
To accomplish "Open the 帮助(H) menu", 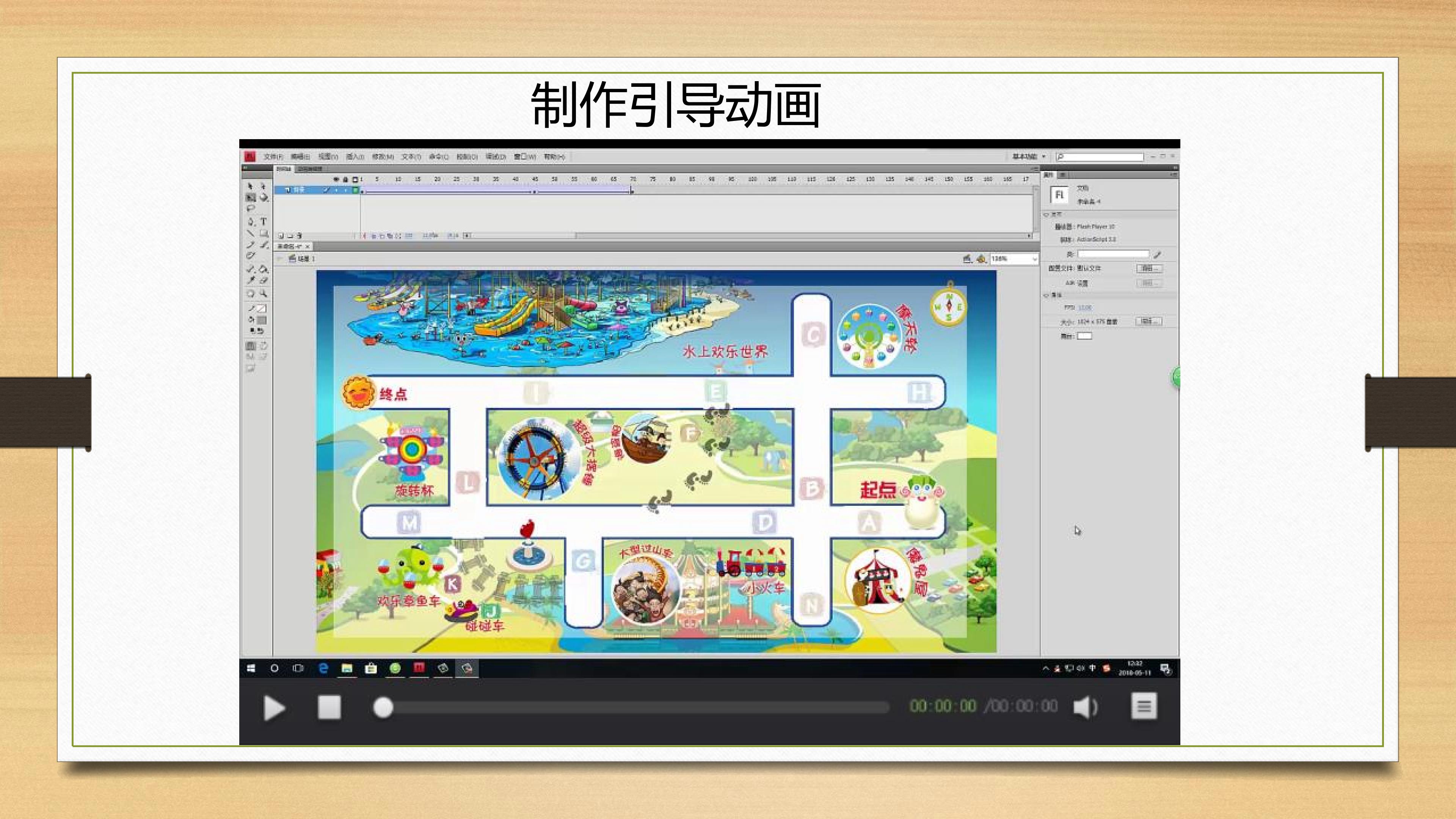I will click(554, 157).
